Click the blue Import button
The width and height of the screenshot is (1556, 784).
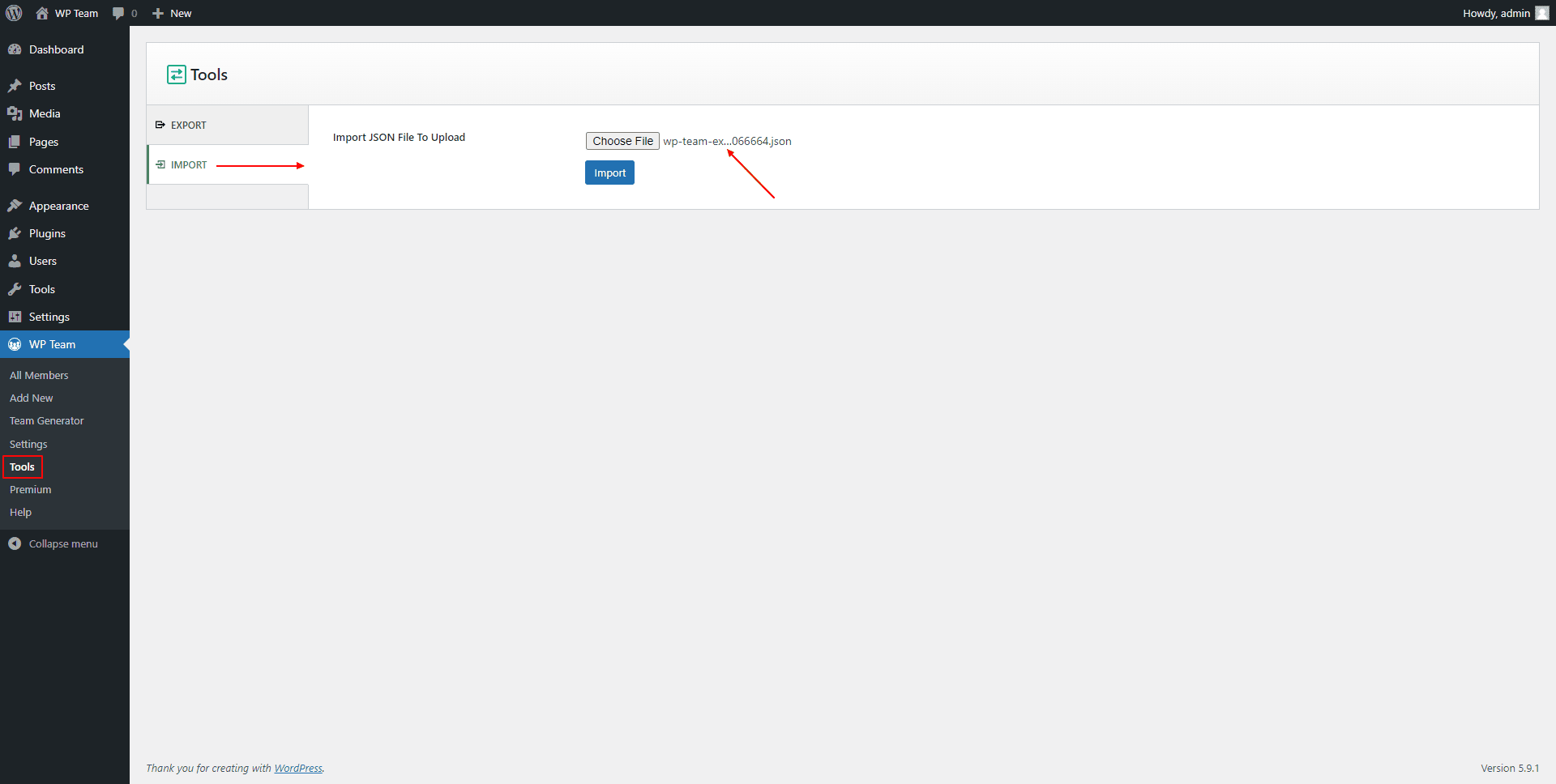[x=609, y=173]
